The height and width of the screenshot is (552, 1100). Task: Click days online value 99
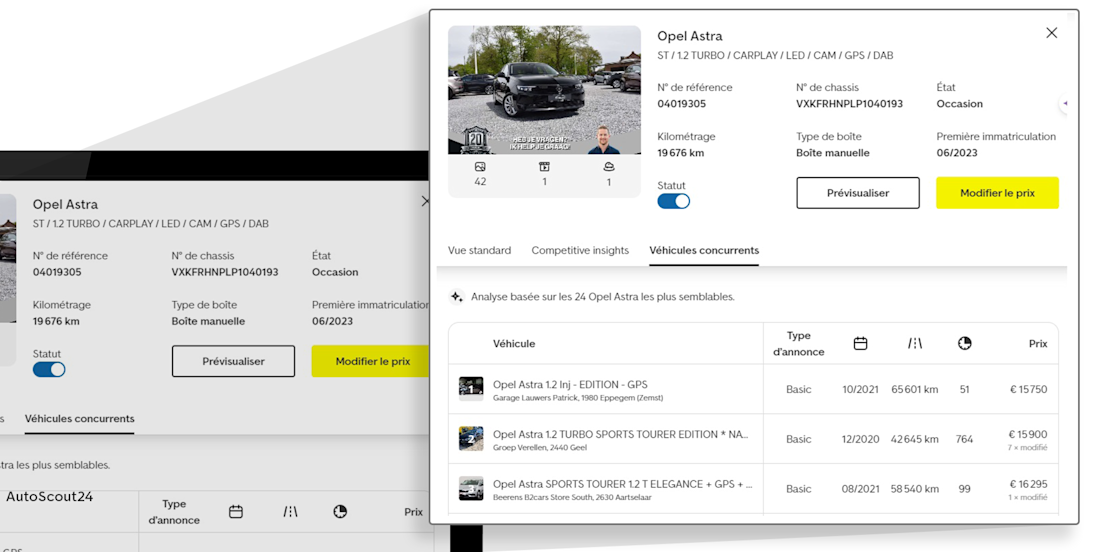(x=965, y=489)
